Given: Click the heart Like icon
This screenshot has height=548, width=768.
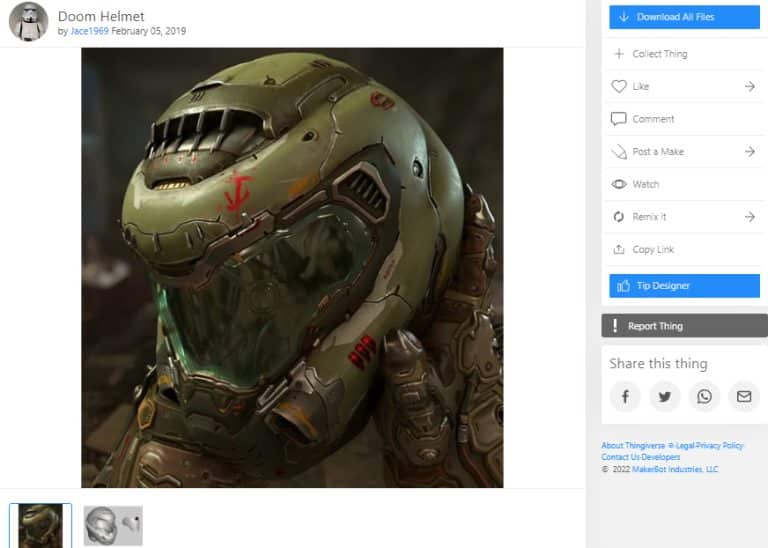Looking at the screenshot, I should coord(619,86).
